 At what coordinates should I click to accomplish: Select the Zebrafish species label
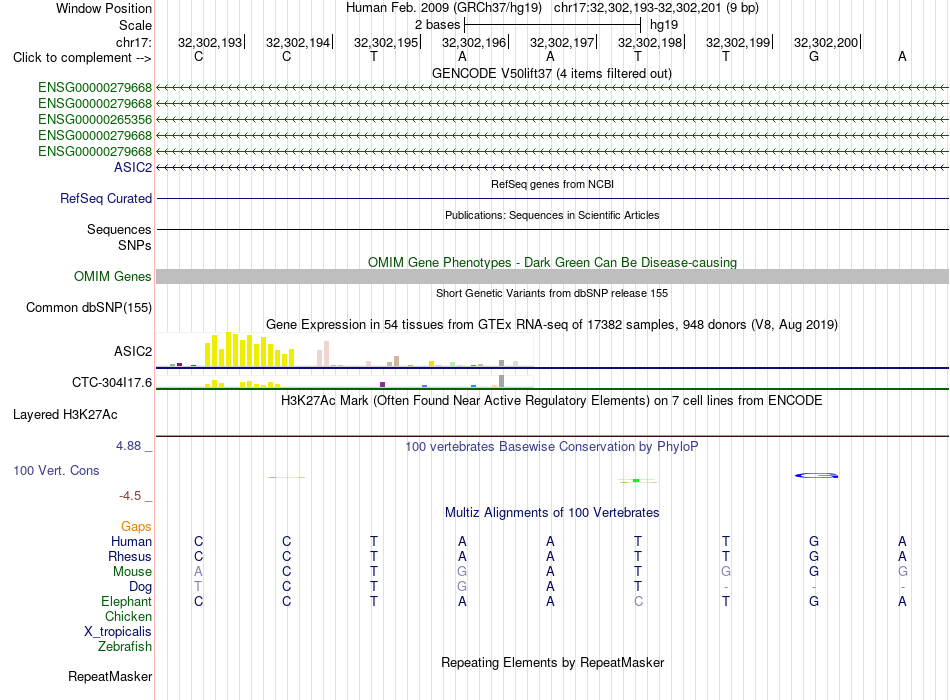point(125,647)
